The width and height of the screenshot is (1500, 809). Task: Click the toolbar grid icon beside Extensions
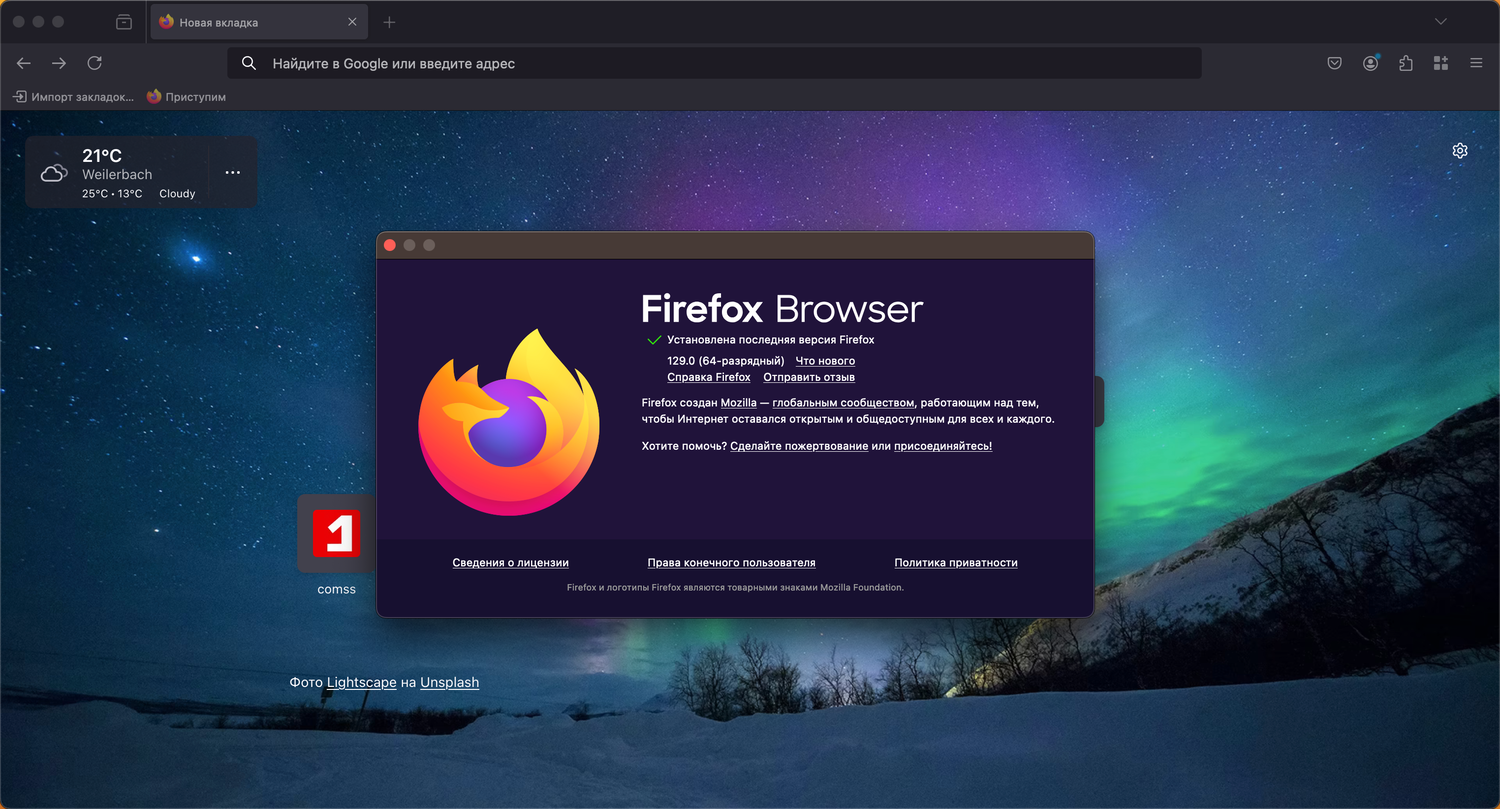point(1441,63)
